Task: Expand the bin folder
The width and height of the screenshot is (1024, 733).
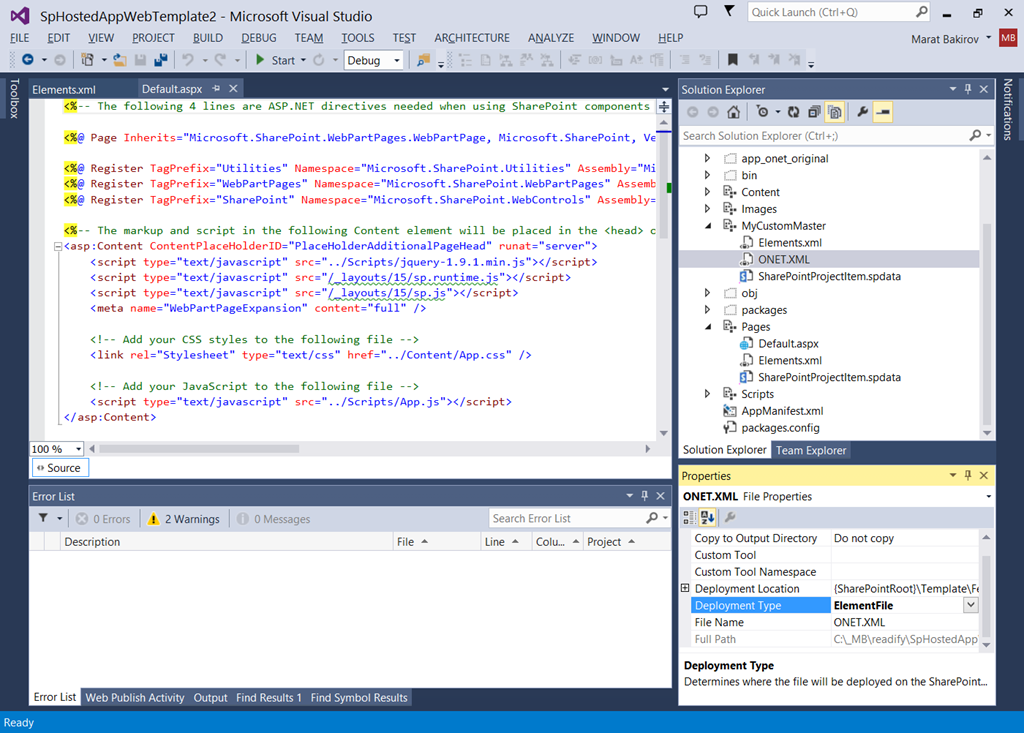Action: (x=707, y=175)
